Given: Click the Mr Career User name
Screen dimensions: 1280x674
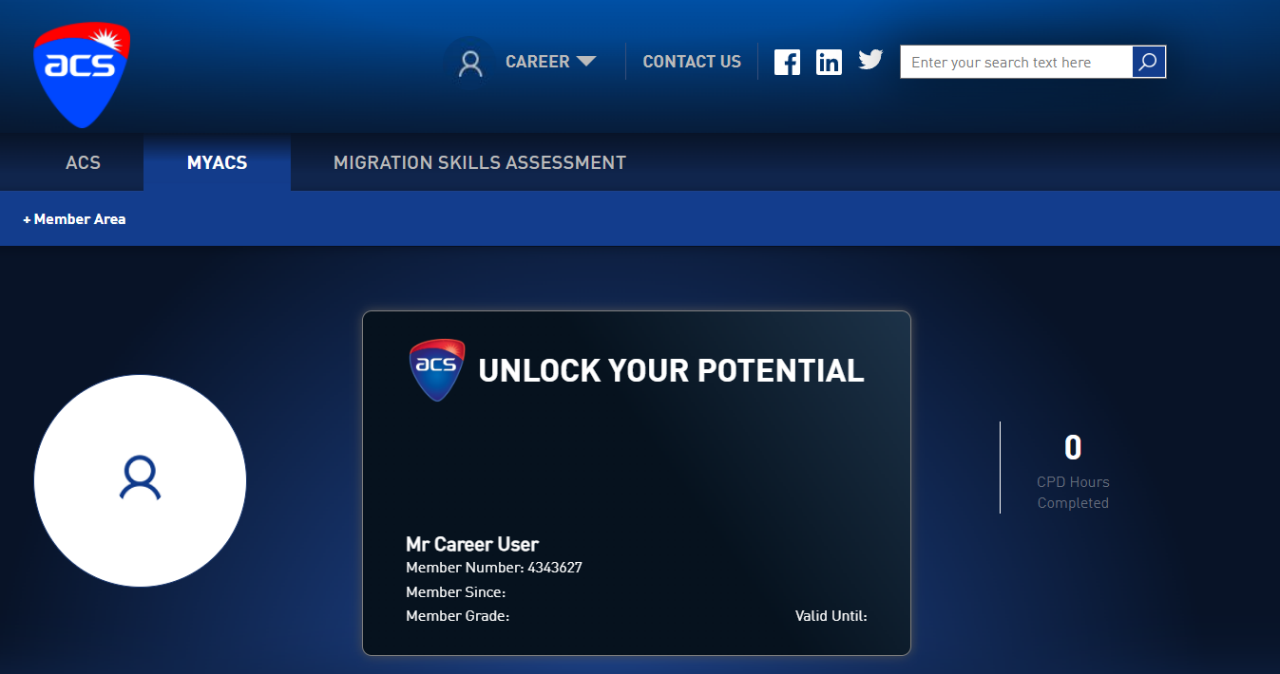Looking at the screenshot, I should coord(472,544).
